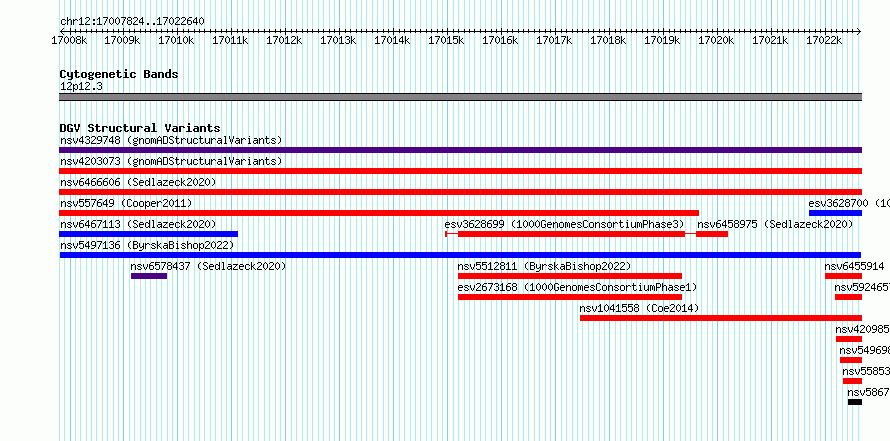Select the red bar under nsv420985 label
This screenshot has height=441, width=890.
tap(849, 339)
